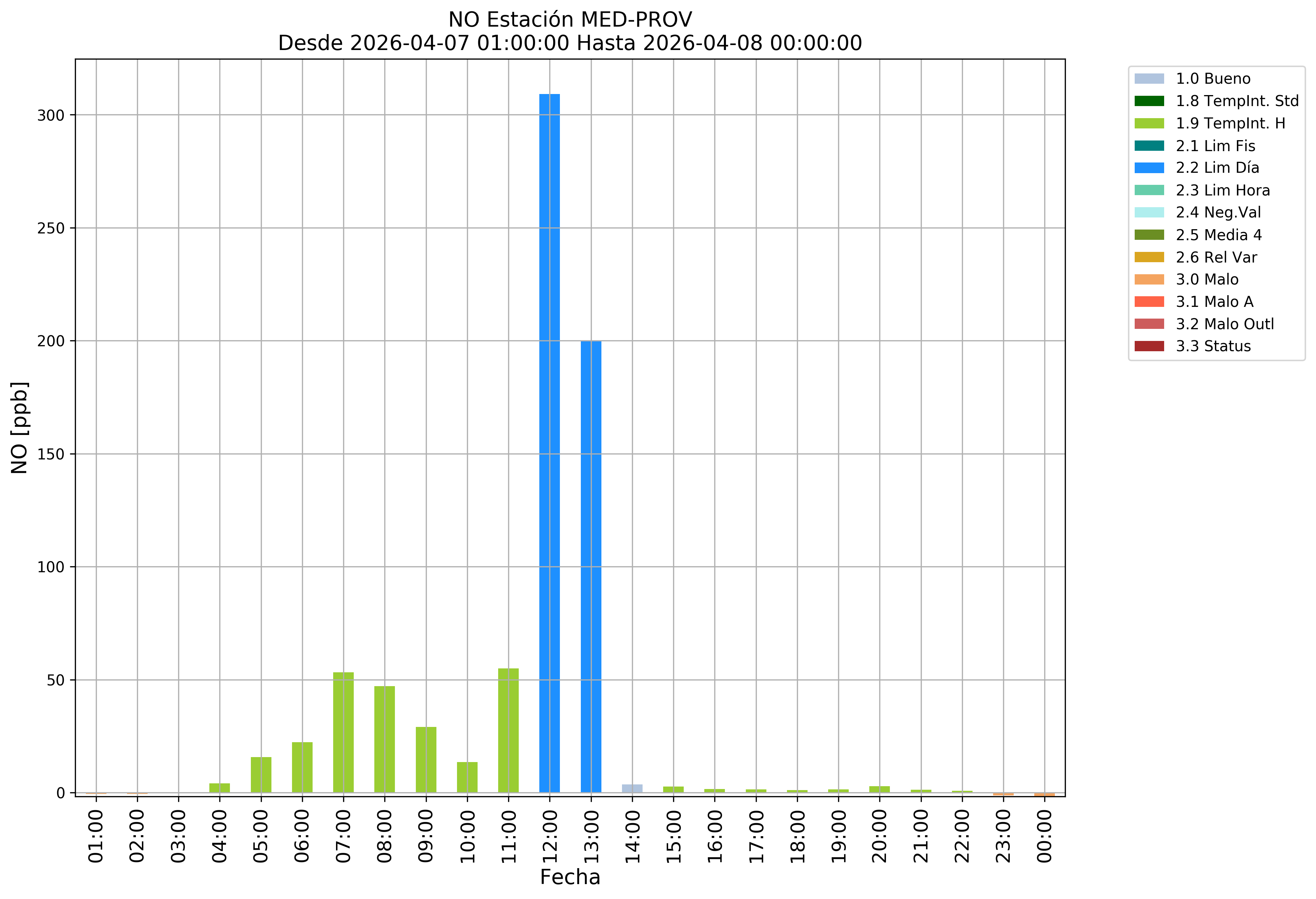Click the 3.3 Status legend swatch
Viewport: 1316px width, 899px height.
(1149, 347)
